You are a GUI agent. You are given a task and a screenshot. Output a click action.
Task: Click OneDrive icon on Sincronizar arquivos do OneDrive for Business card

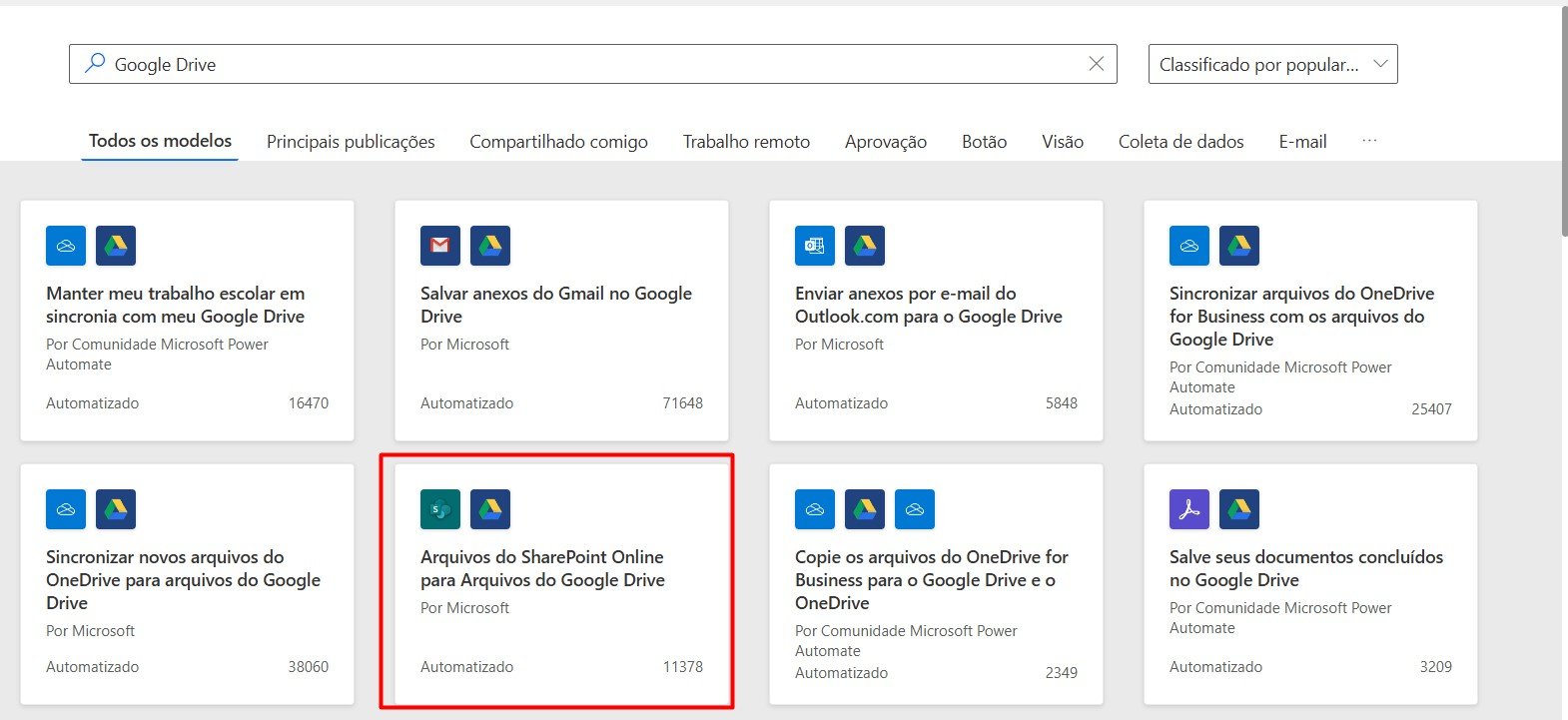1189,246
